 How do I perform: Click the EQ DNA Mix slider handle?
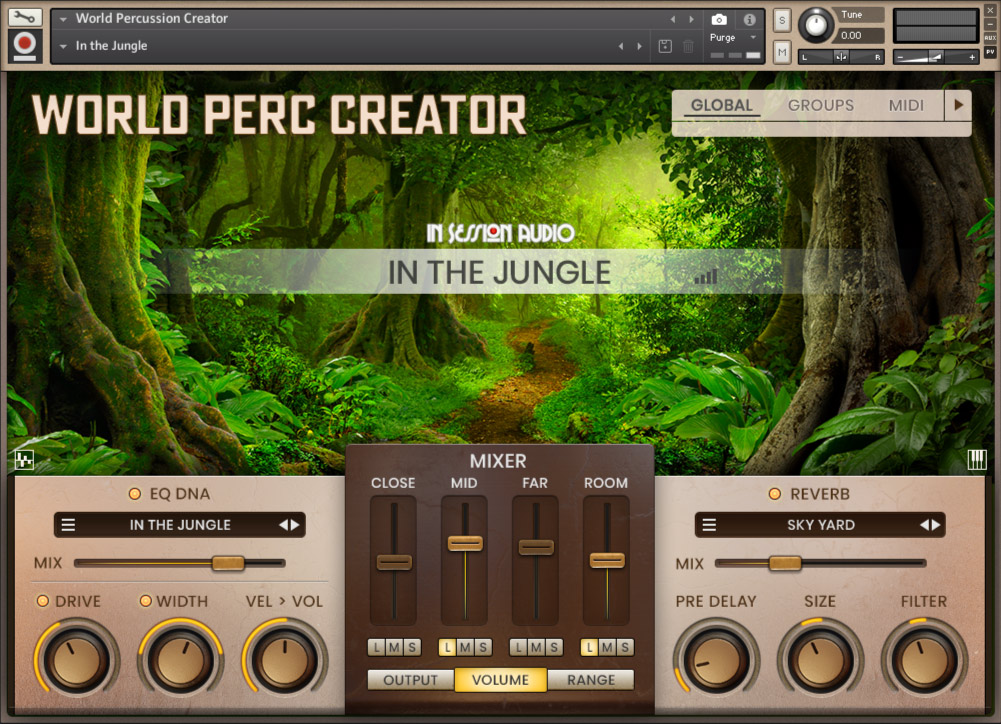tap(228, 563)
